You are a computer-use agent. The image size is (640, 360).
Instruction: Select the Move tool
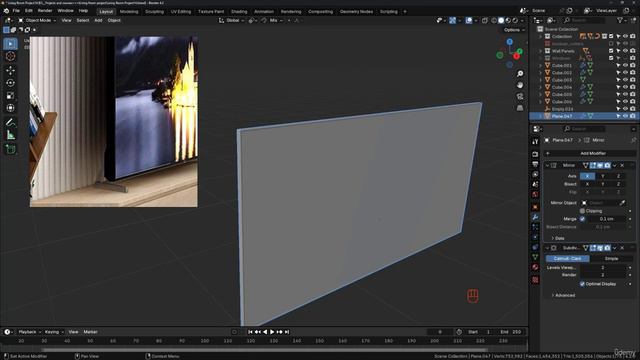coord(11,70)
